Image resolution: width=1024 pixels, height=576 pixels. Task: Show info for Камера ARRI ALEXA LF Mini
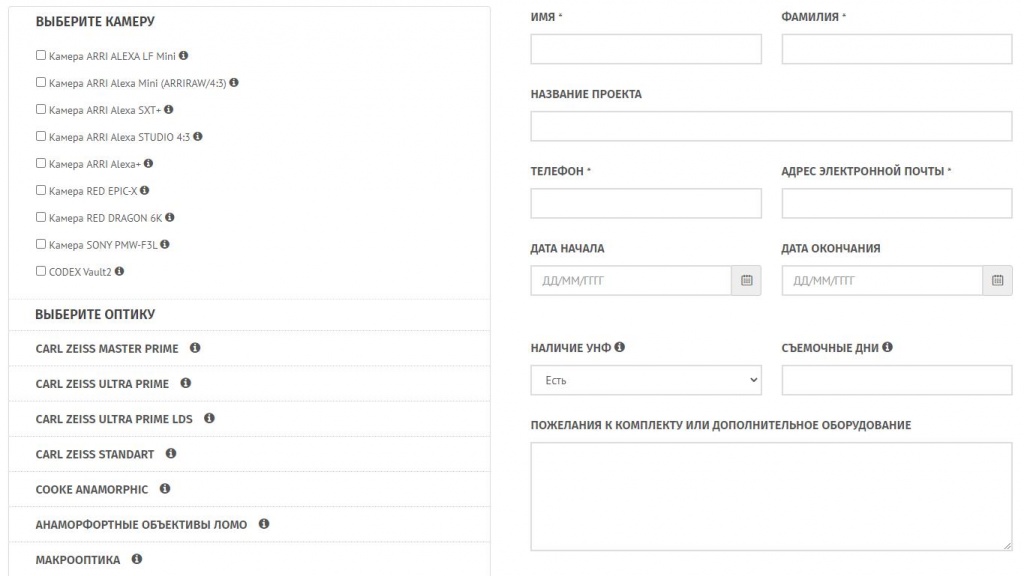(184, 56)
